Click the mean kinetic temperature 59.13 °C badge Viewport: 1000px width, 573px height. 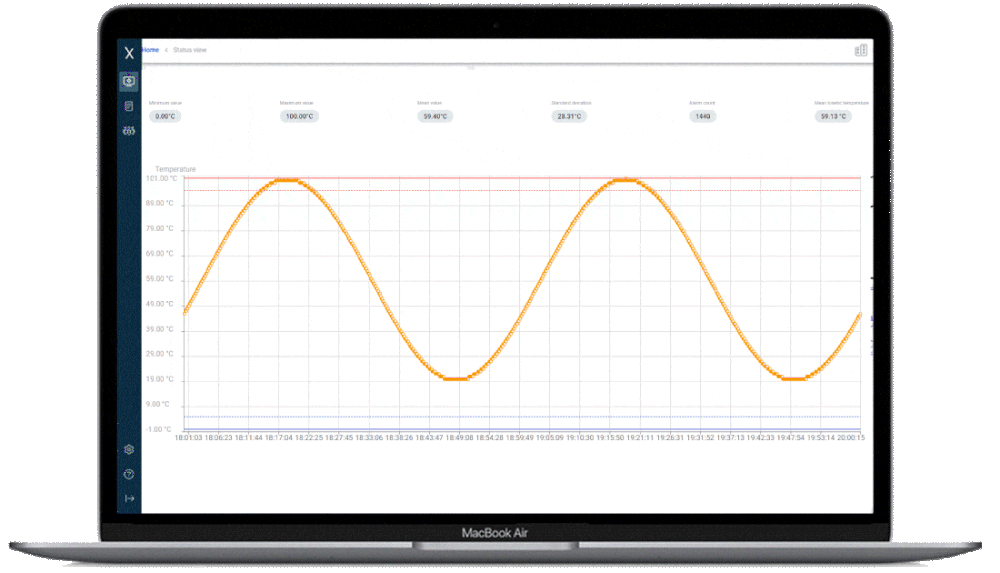[833, 116]
